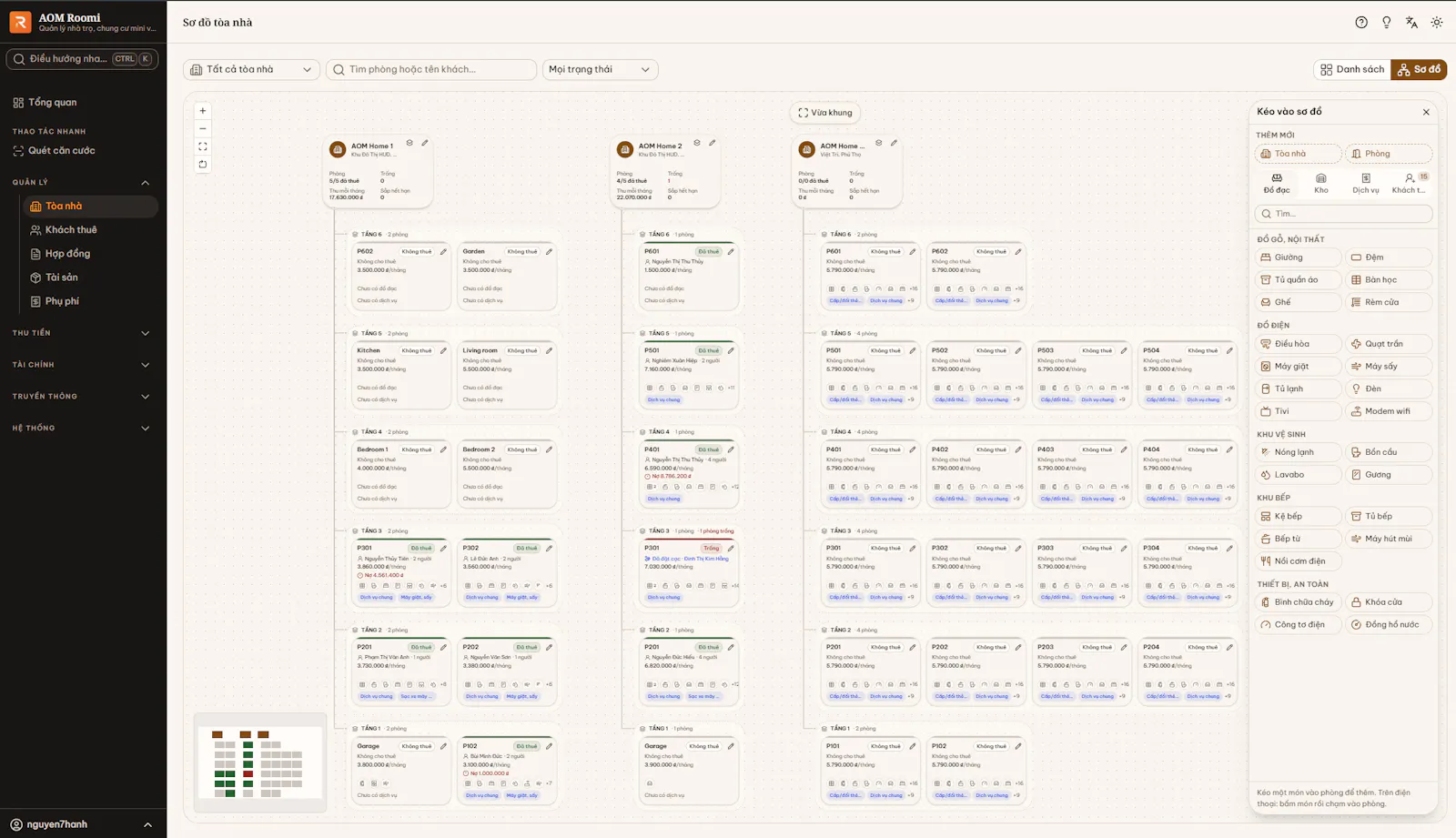Click the room search field 'Tìm phòng hoặc tên khách'
Screen dimensions: 1456x838
pos(431,69)
